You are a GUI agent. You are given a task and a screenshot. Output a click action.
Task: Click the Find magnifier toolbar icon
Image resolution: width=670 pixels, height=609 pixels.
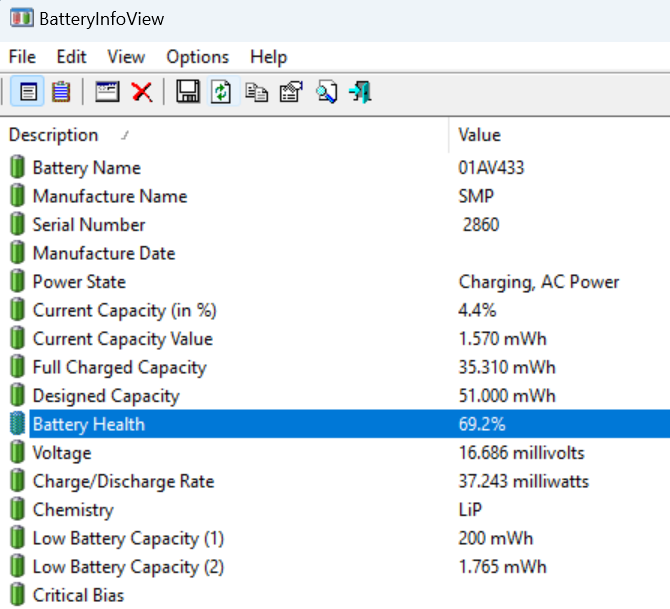click(x=326, y=91)
